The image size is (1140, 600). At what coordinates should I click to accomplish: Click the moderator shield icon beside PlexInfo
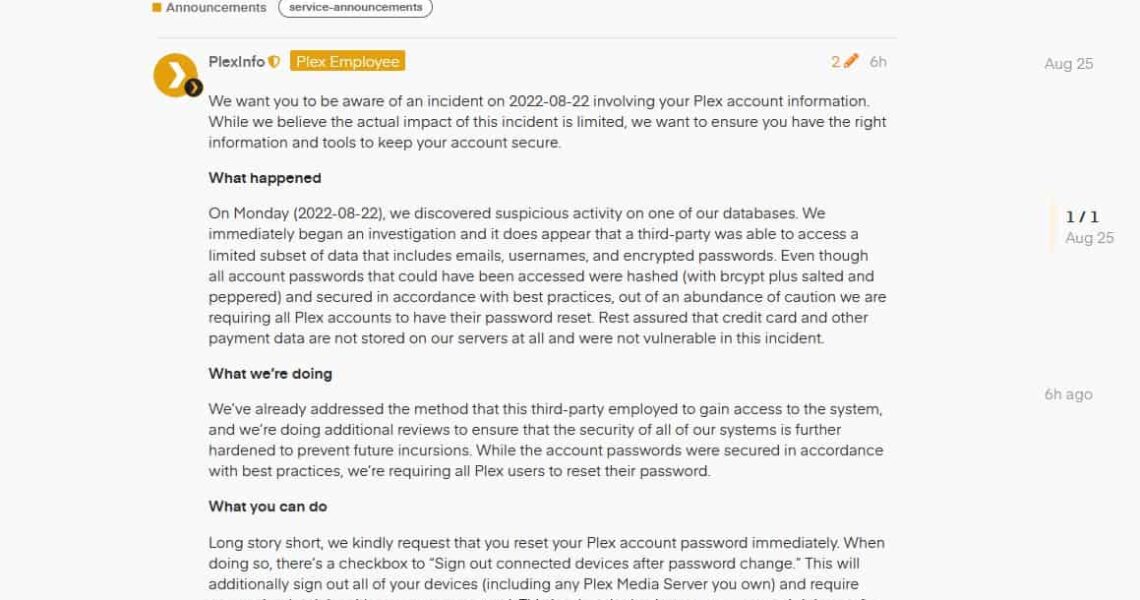pos(274,62)
